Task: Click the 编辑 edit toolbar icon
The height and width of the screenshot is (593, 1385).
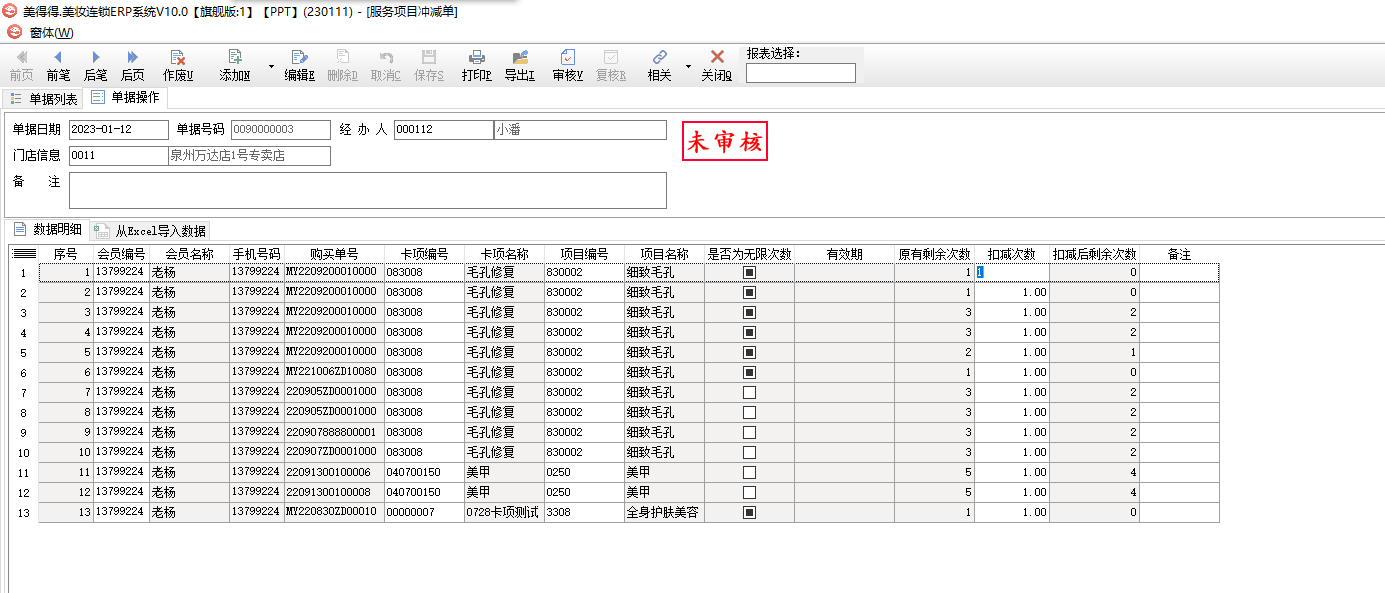Action: click(299, 66)
